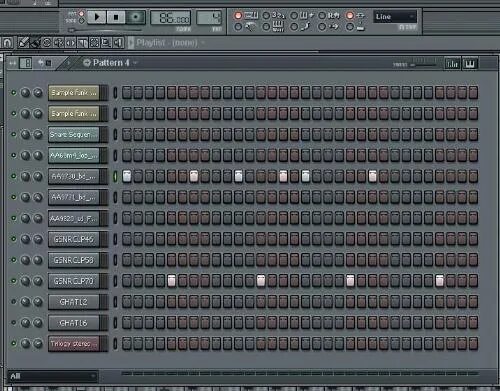
Task: Open the graph editor bars icon
Action: tap(452, 64)
